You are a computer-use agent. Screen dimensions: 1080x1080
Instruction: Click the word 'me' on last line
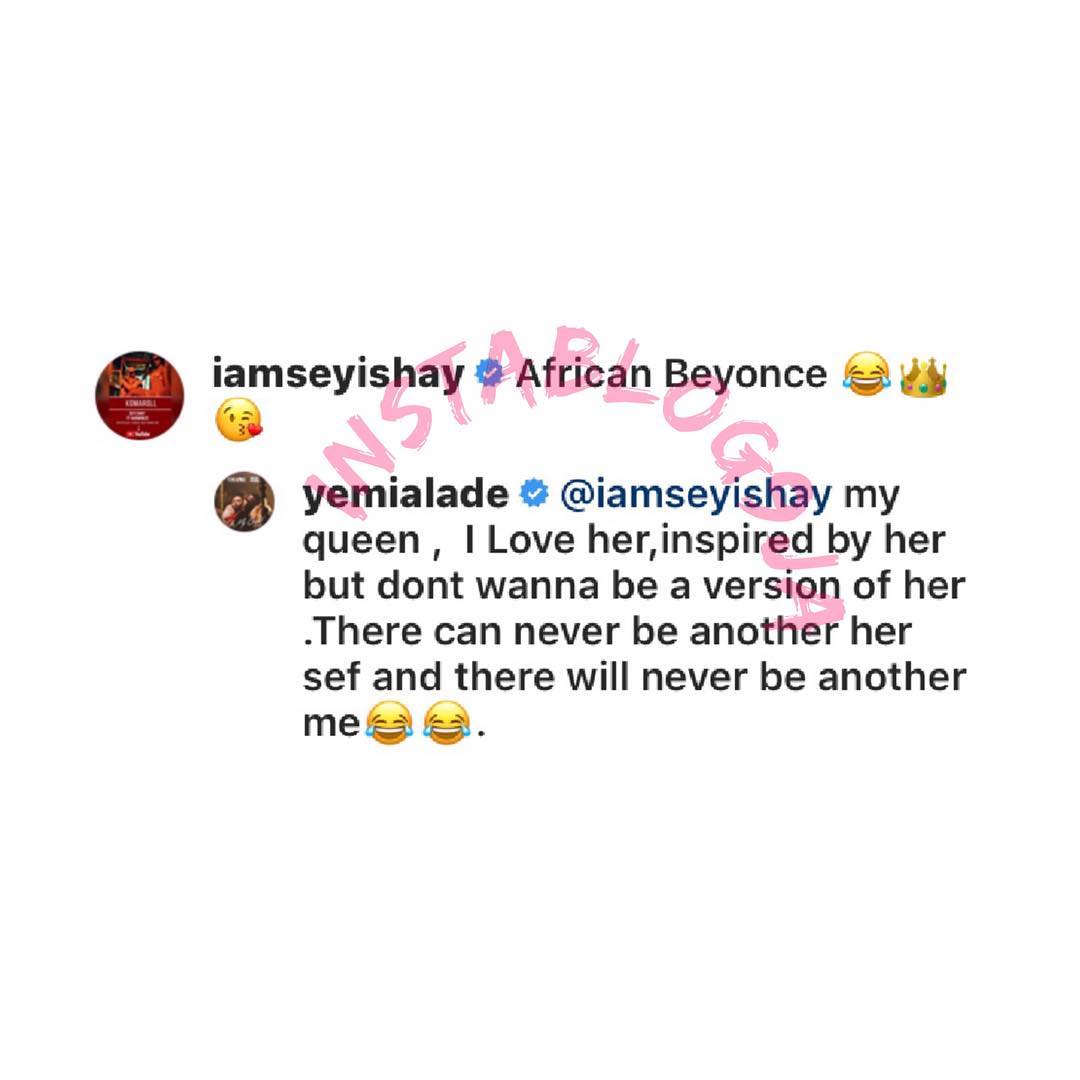331,725
